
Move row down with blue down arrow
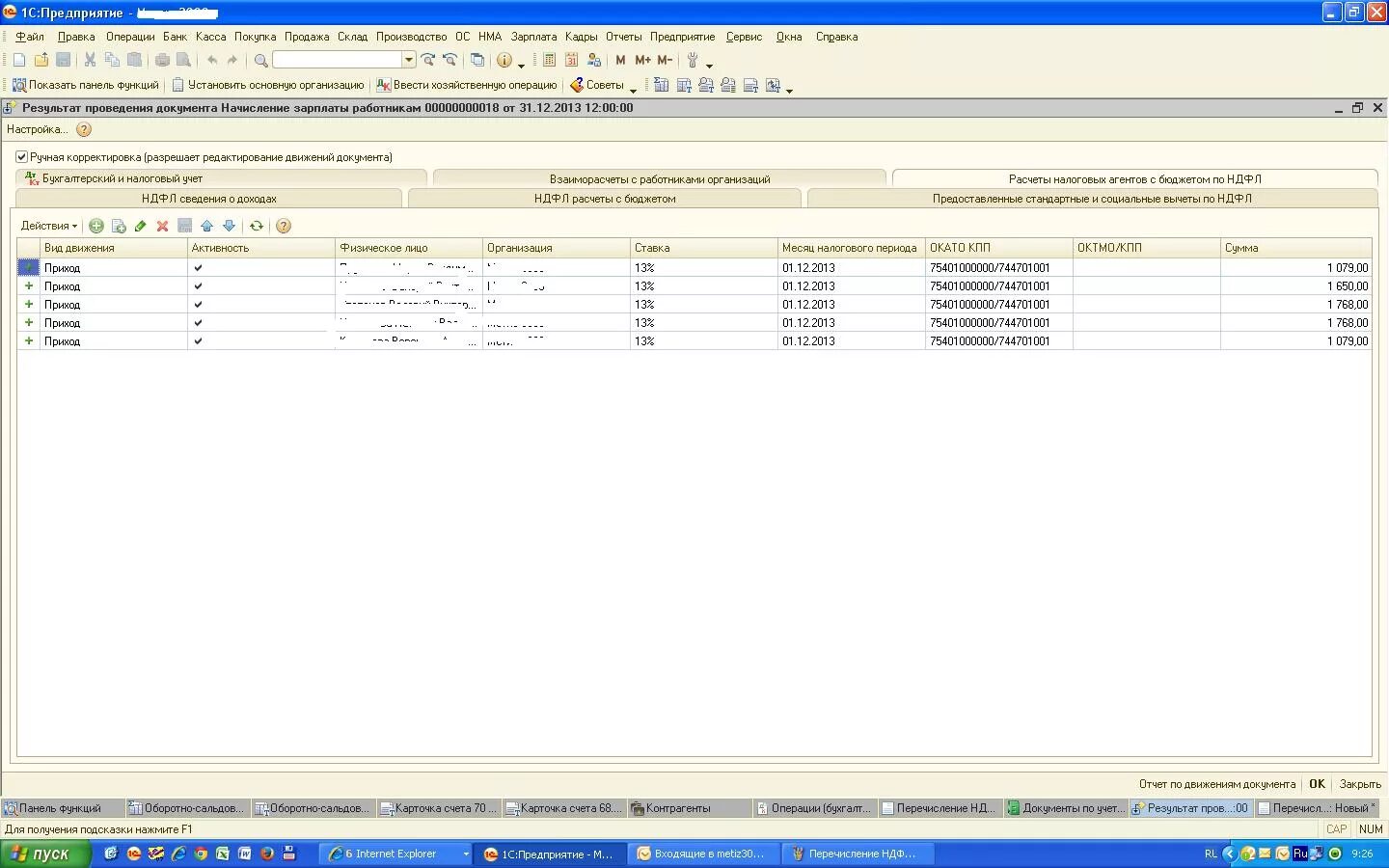coord(229,226)
